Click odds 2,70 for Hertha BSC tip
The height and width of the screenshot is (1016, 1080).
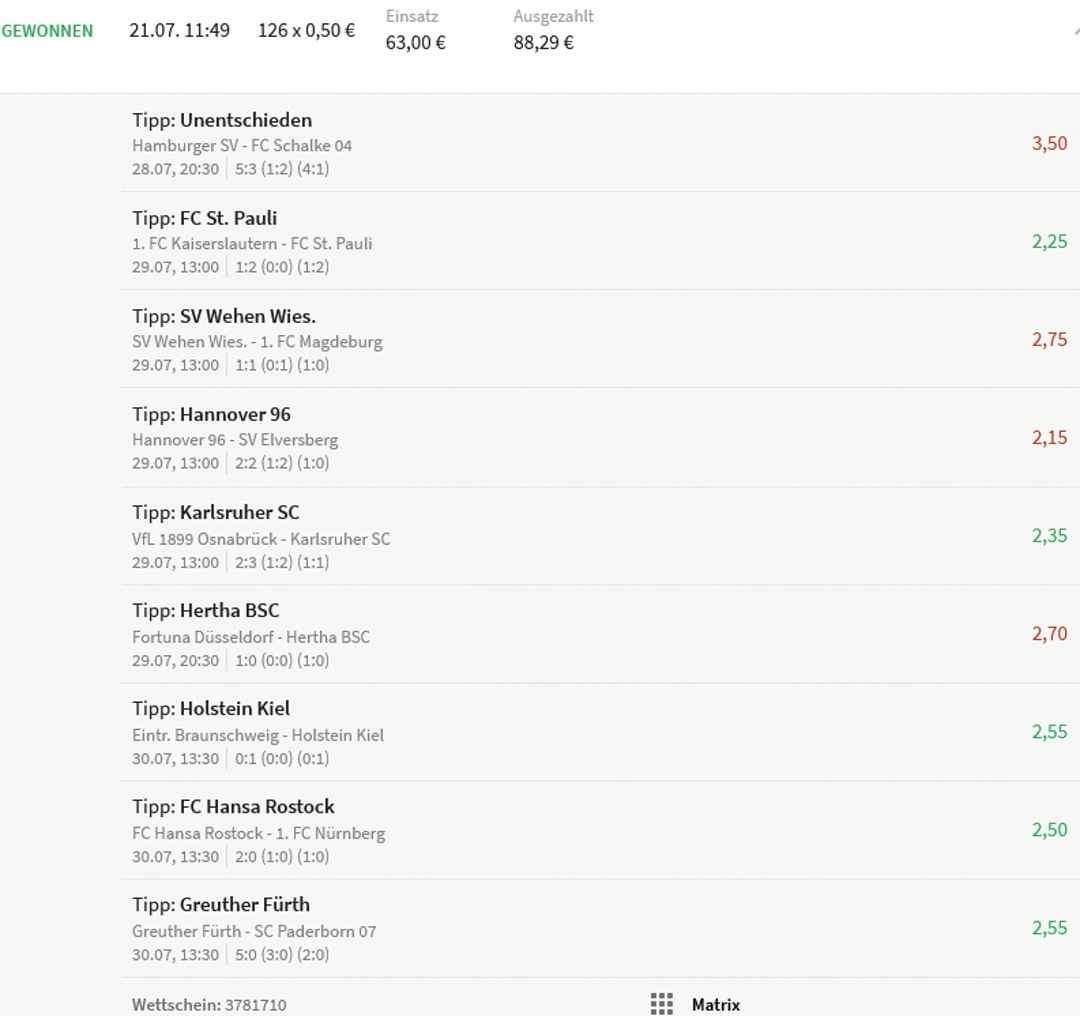point(1049,634)
